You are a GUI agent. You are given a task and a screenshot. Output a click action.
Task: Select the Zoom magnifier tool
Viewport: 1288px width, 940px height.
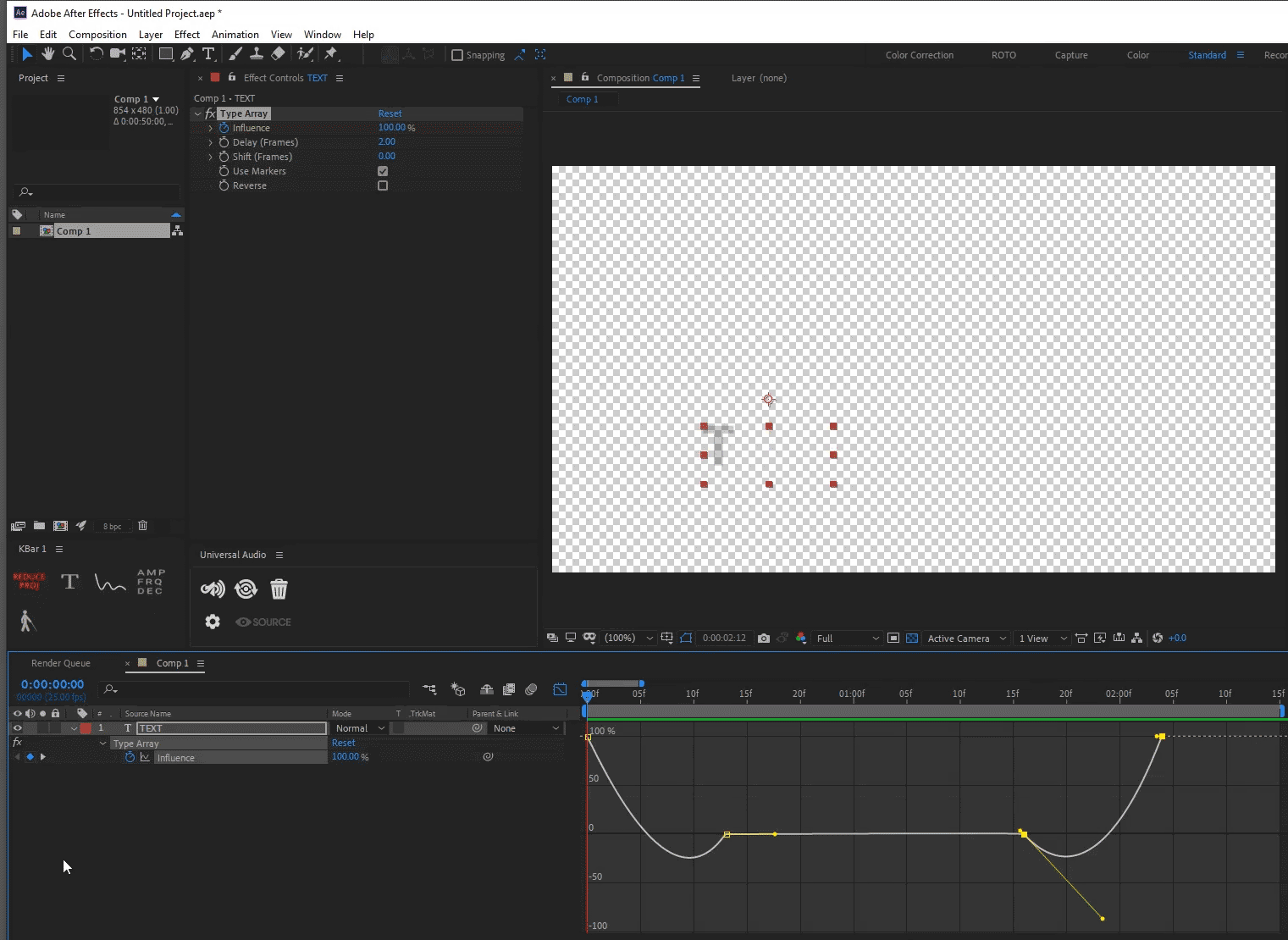pyautogui.click(x=69, y=54)
